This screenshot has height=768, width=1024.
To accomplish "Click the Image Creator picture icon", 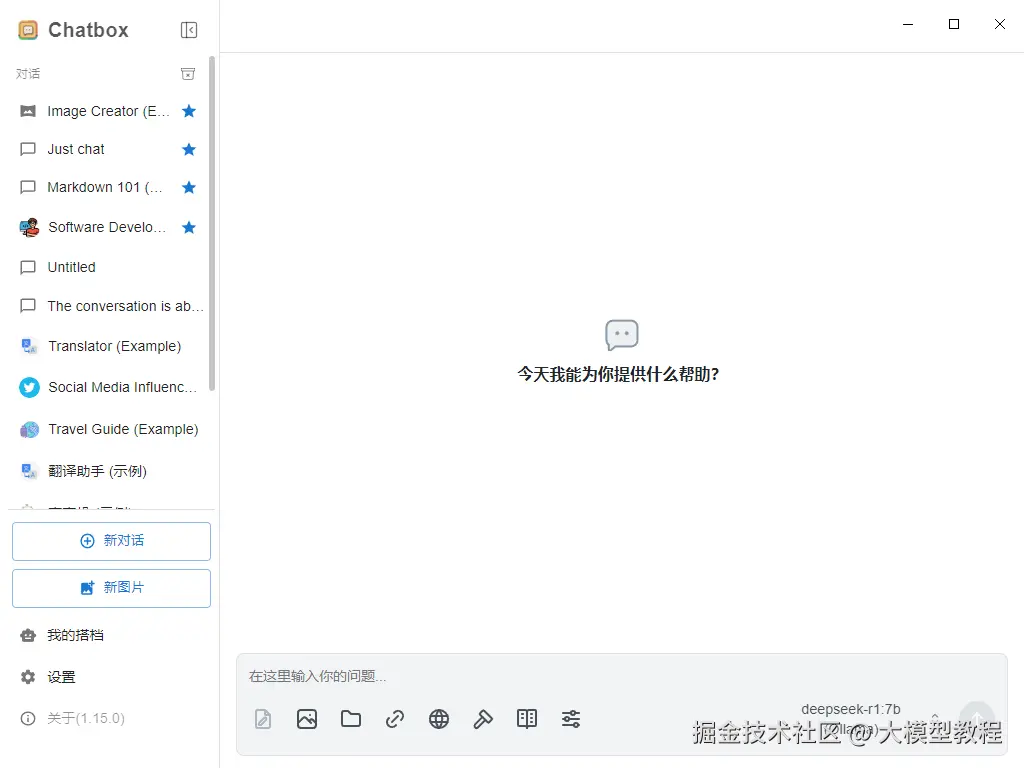I will click(x=28, y=111).
